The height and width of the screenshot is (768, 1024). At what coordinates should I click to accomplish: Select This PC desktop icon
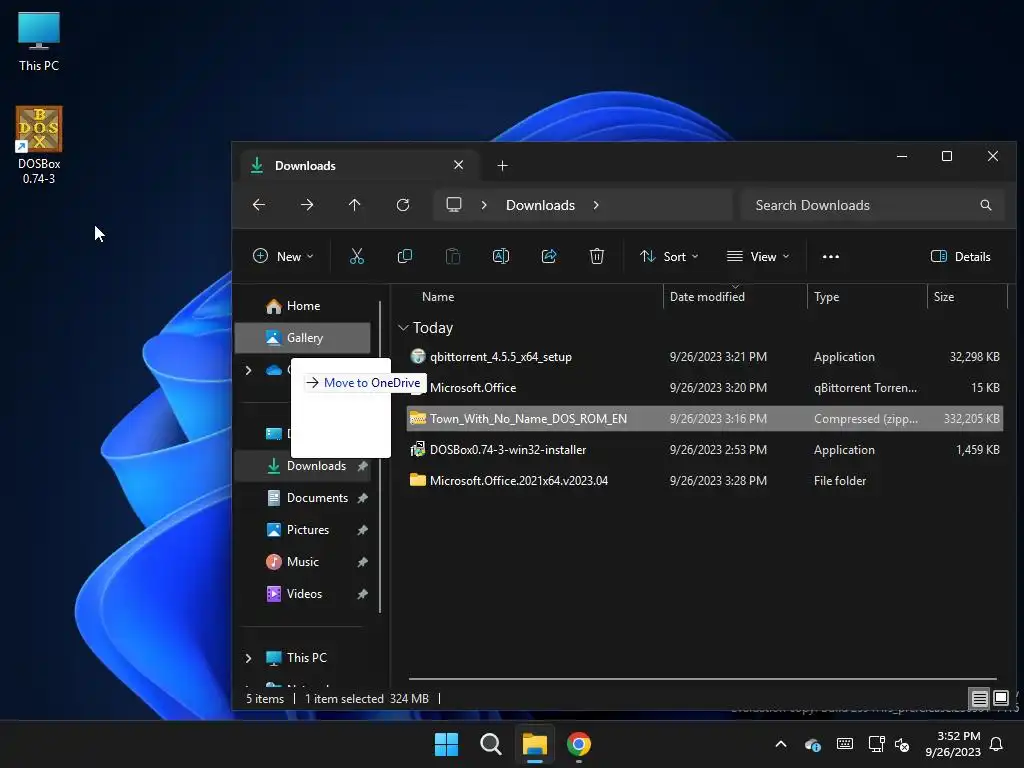click(x=39, y=41)
